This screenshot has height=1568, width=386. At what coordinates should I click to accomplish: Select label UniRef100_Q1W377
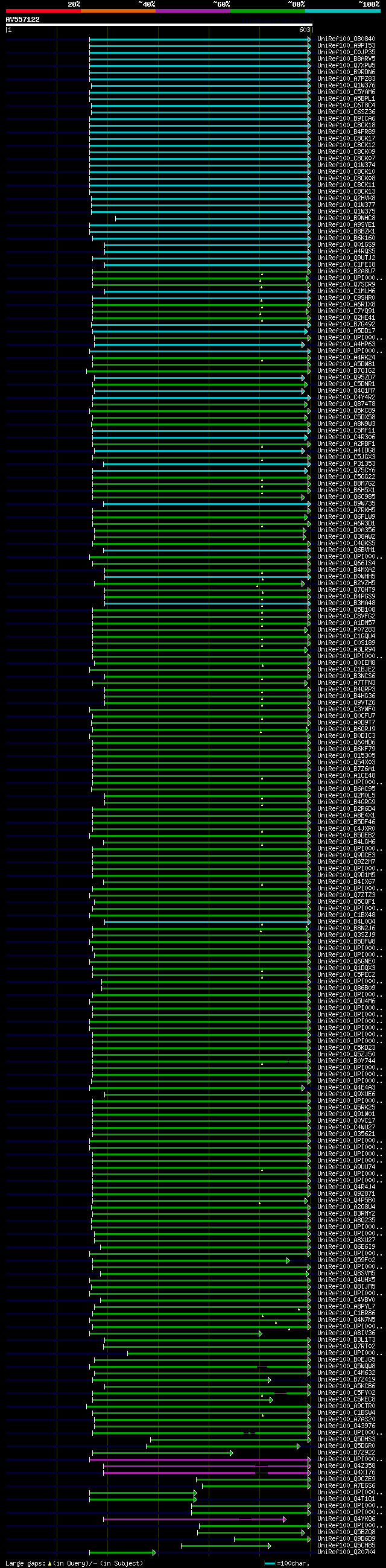point(346,205)
